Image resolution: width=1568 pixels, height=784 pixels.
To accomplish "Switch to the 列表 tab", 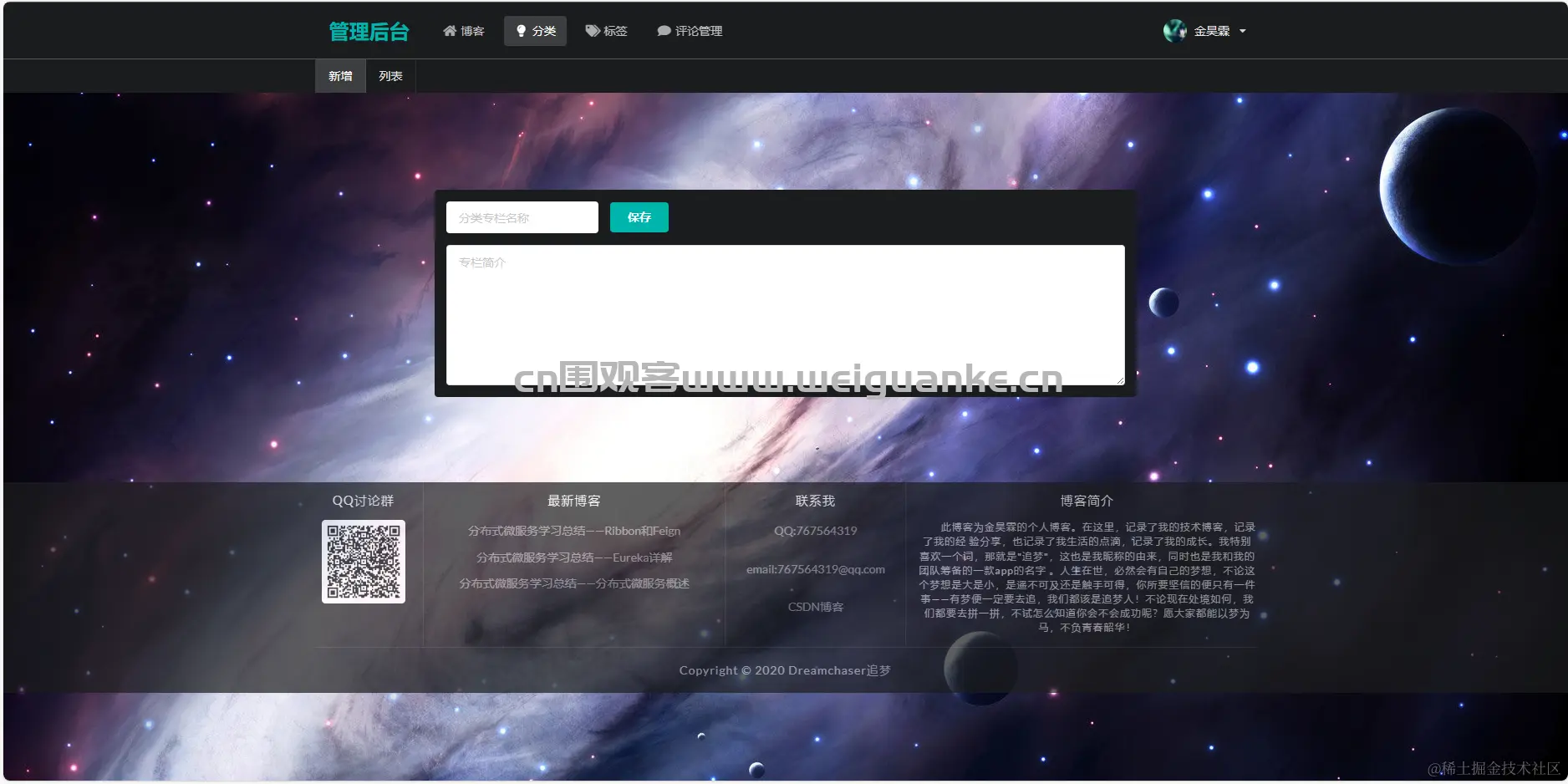I will (389, 76).
